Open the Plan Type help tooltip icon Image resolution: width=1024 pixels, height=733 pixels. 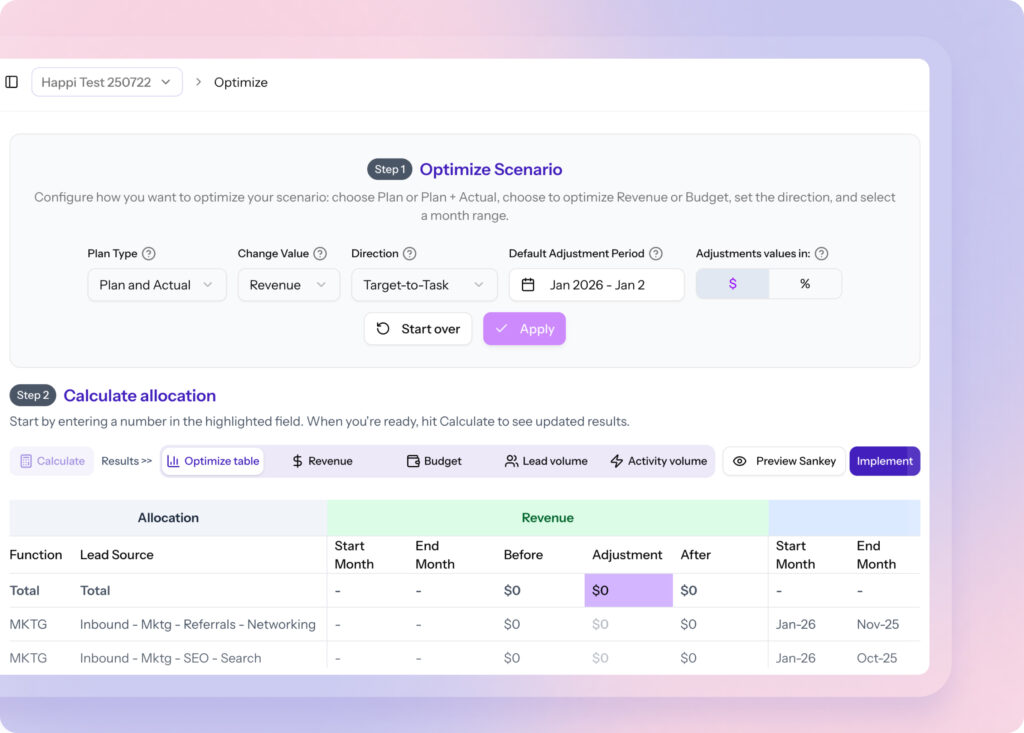point(150,253)
